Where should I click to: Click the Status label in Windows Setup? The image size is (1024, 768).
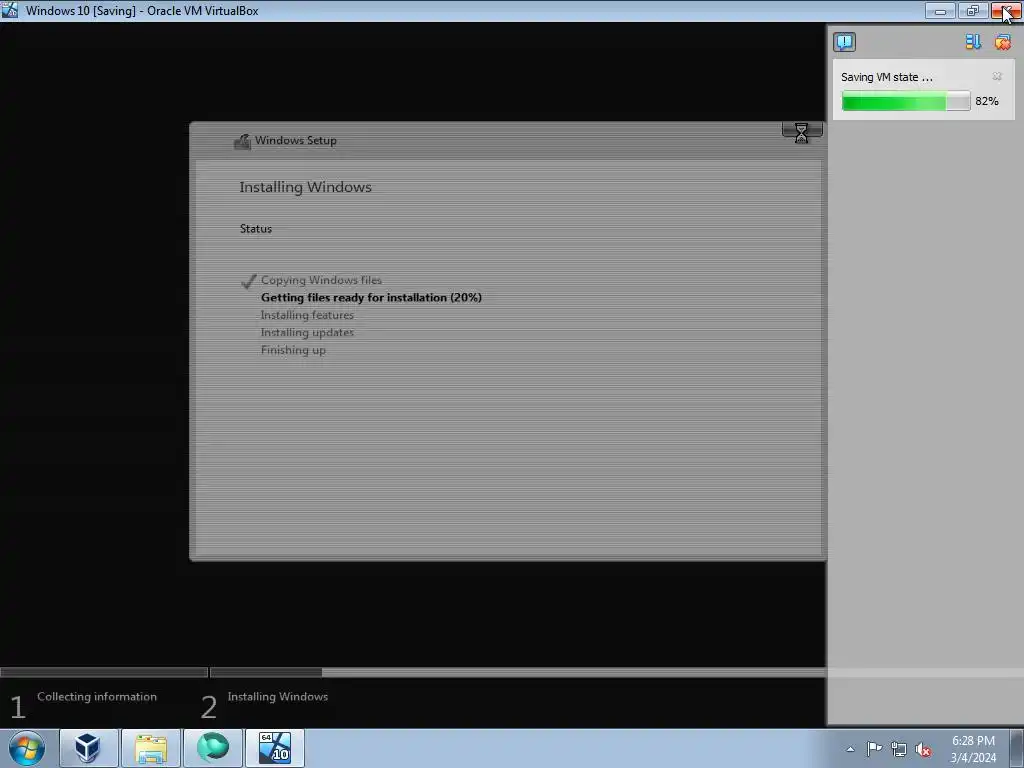coord(255,229)
